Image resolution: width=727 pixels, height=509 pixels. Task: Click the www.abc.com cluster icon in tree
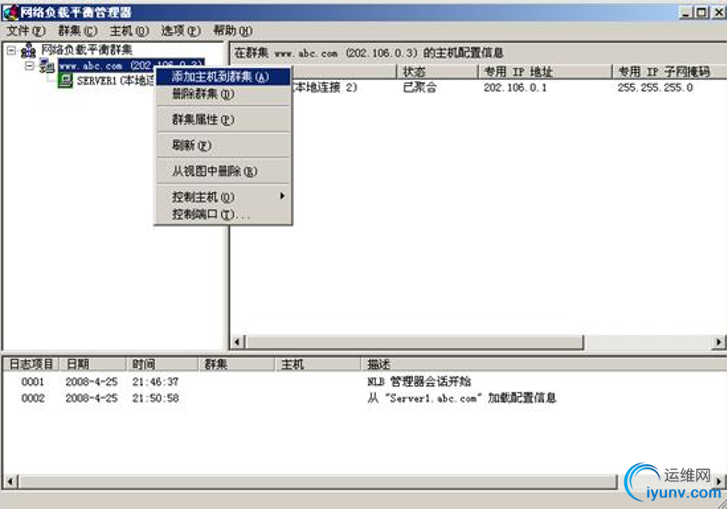47,66
